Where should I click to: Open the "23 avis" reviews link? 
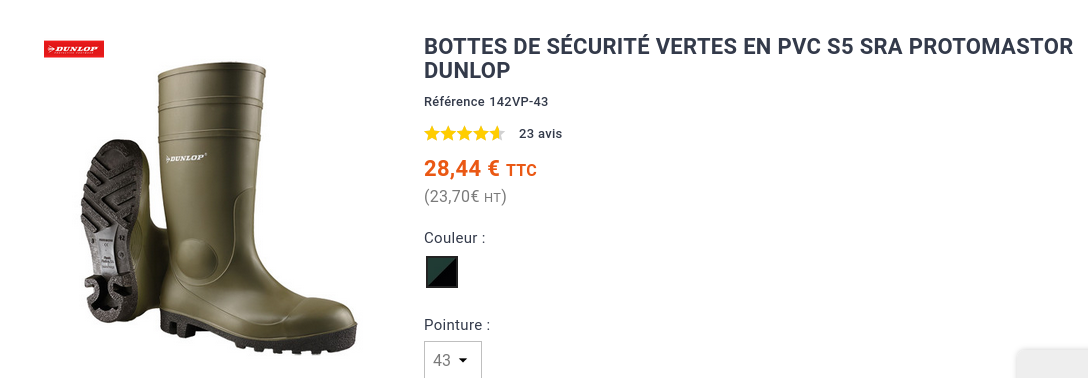point(541,134)
